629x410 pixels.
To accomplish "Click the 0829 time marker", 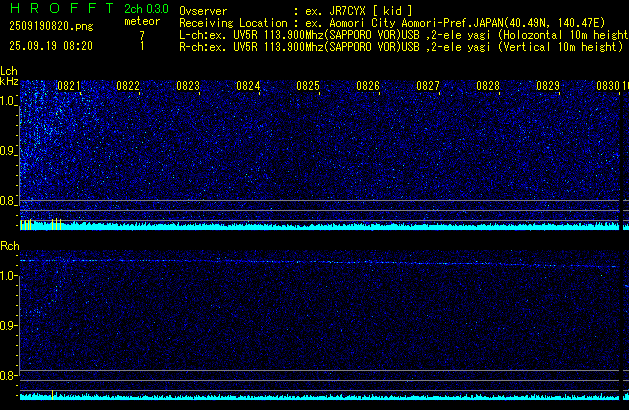I will point(548,87).
